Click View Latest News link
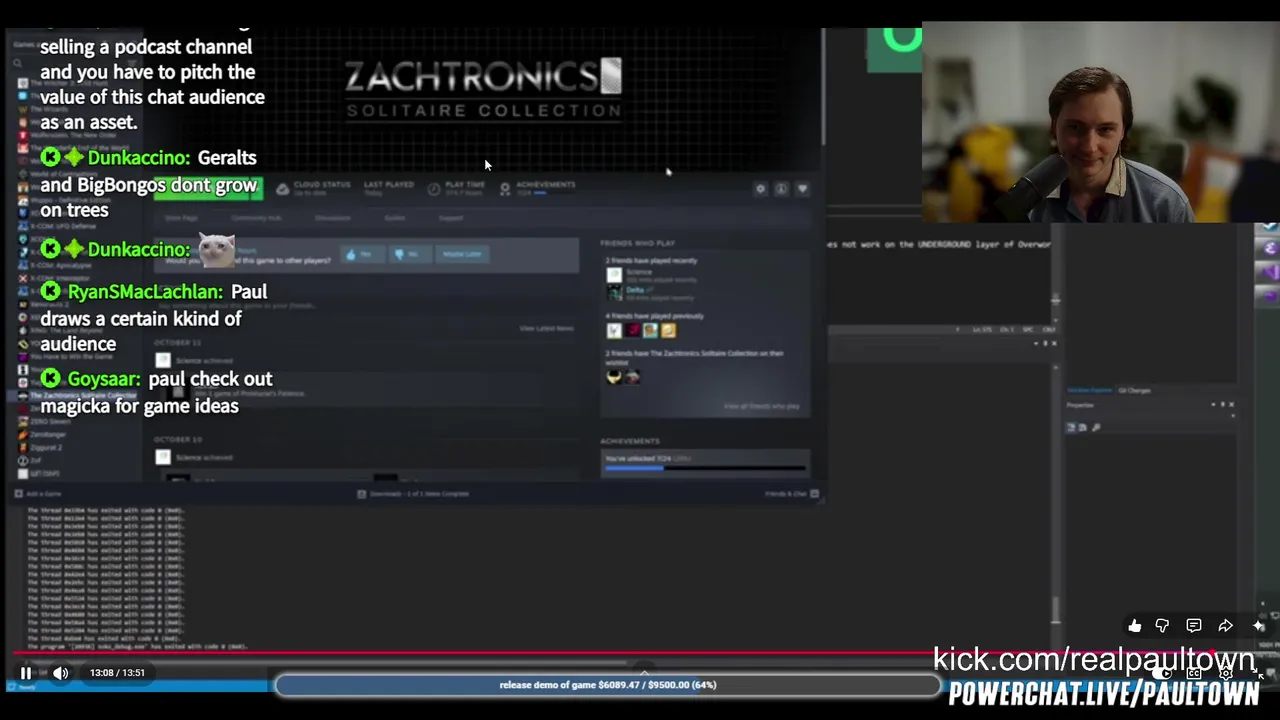Screen dimensions: 1280x720 (x=546, y=328)
